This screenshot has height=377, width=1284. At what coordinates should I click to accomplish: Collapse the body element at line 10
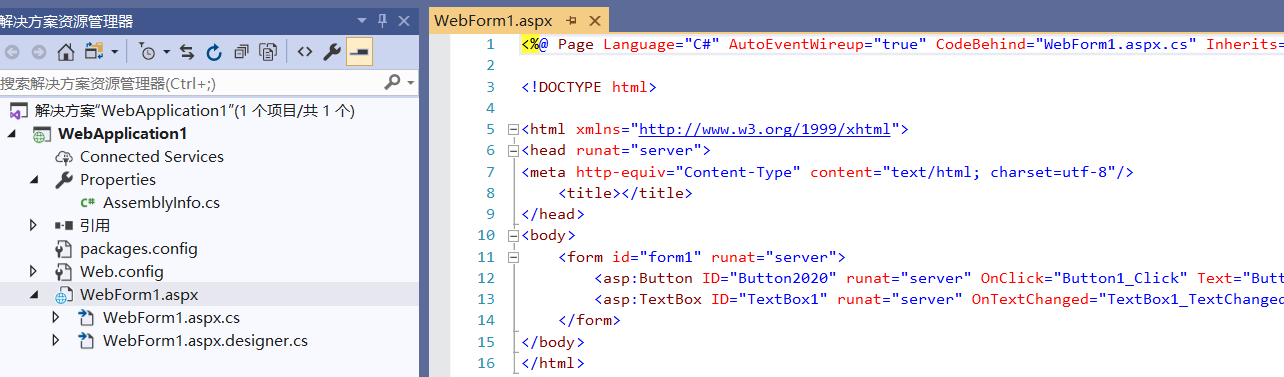pos(513,235)
